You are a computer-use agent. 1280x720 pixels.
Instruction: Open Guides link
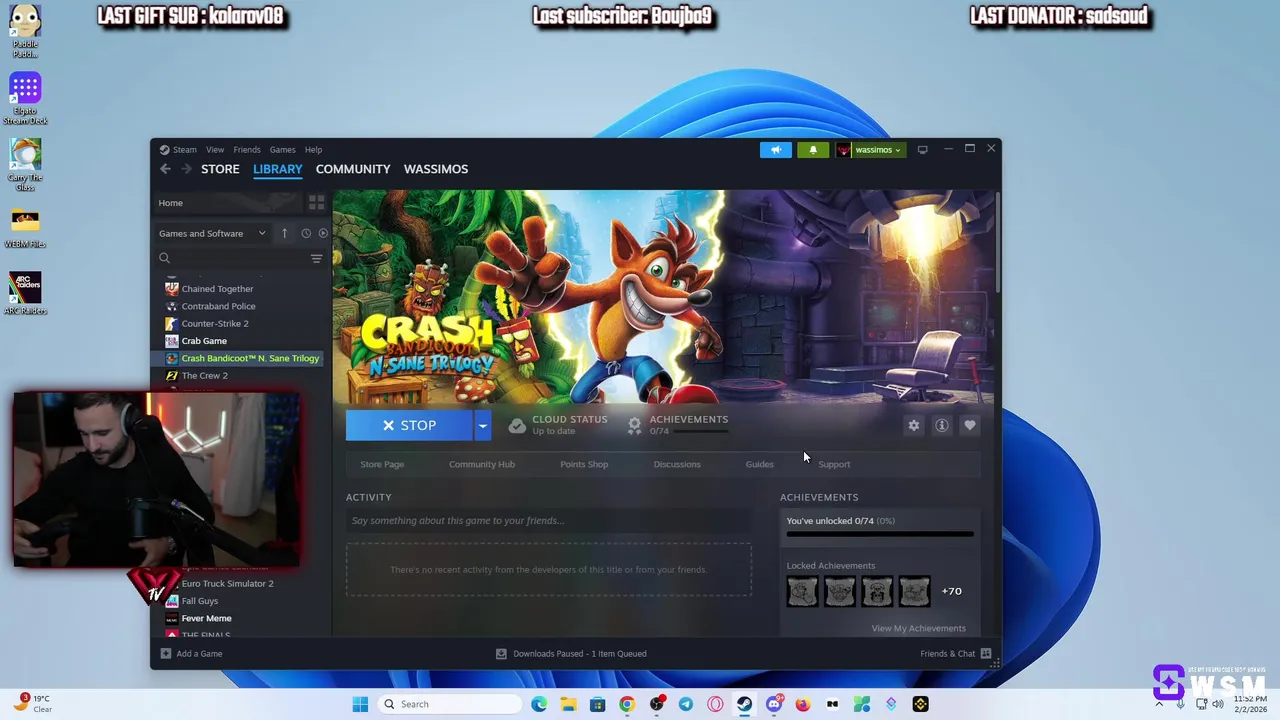759,464
